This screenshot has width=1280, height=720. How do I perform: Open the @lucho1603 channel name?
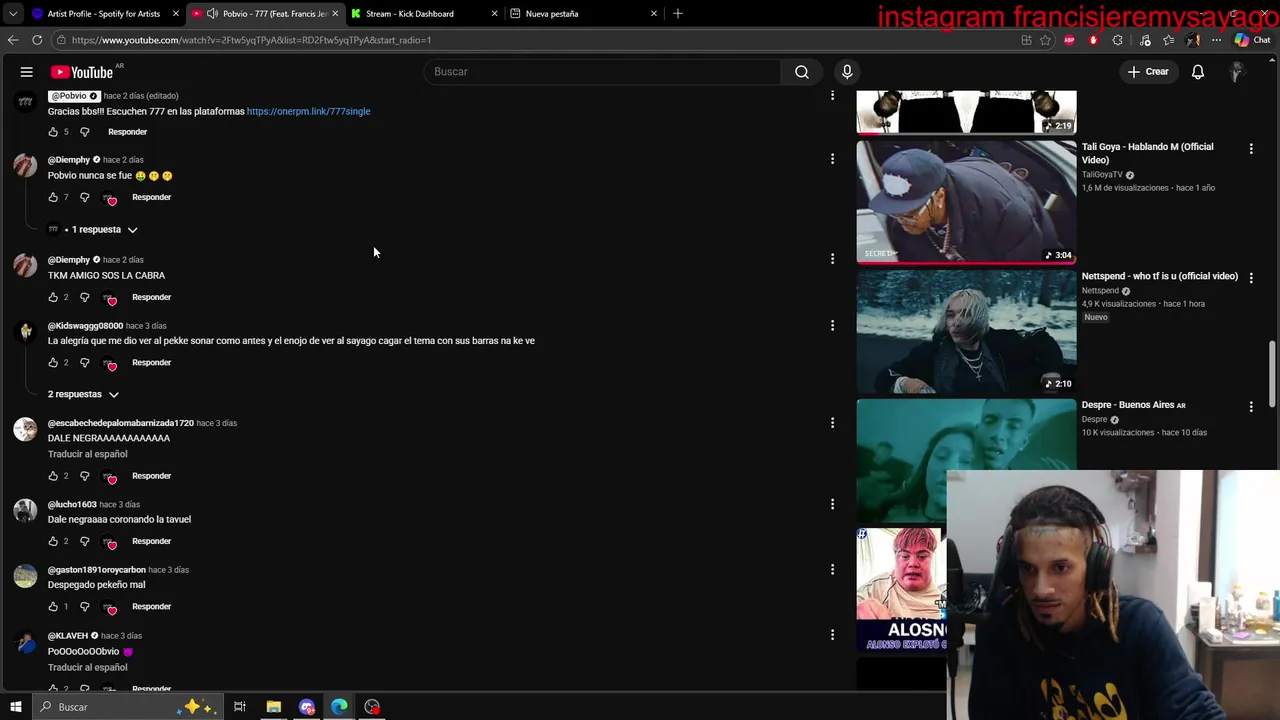72,505
